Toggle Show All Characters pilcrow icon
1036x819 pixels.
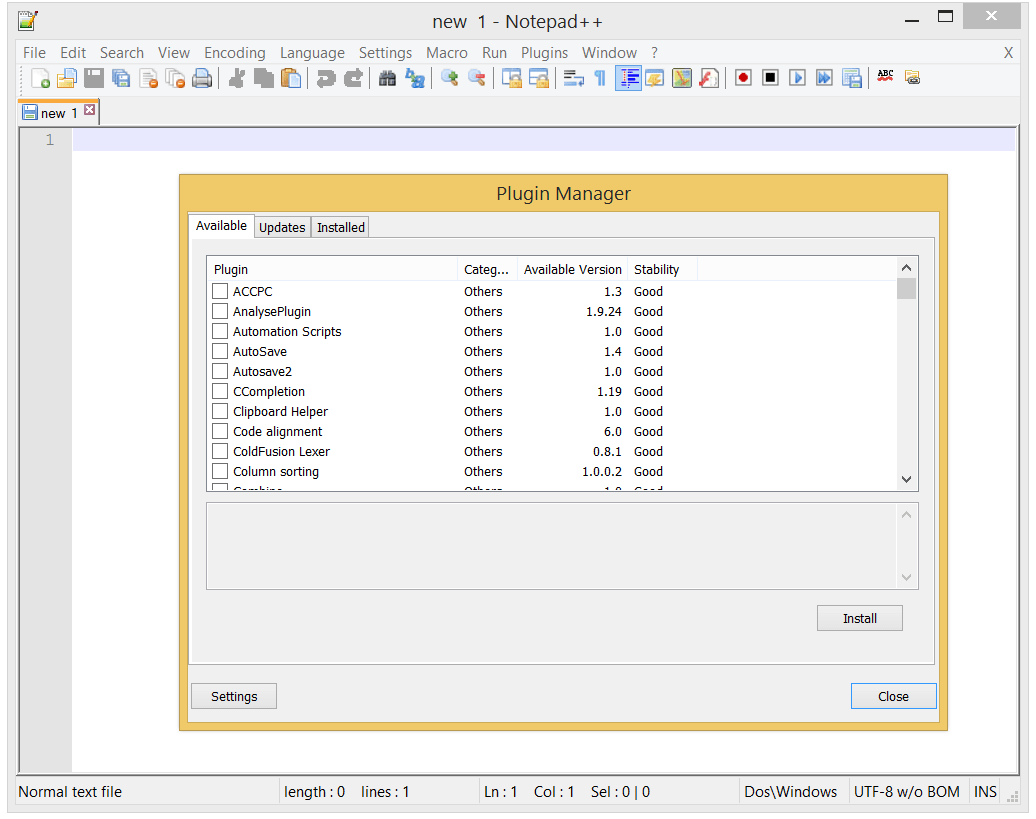click(600, 78)
